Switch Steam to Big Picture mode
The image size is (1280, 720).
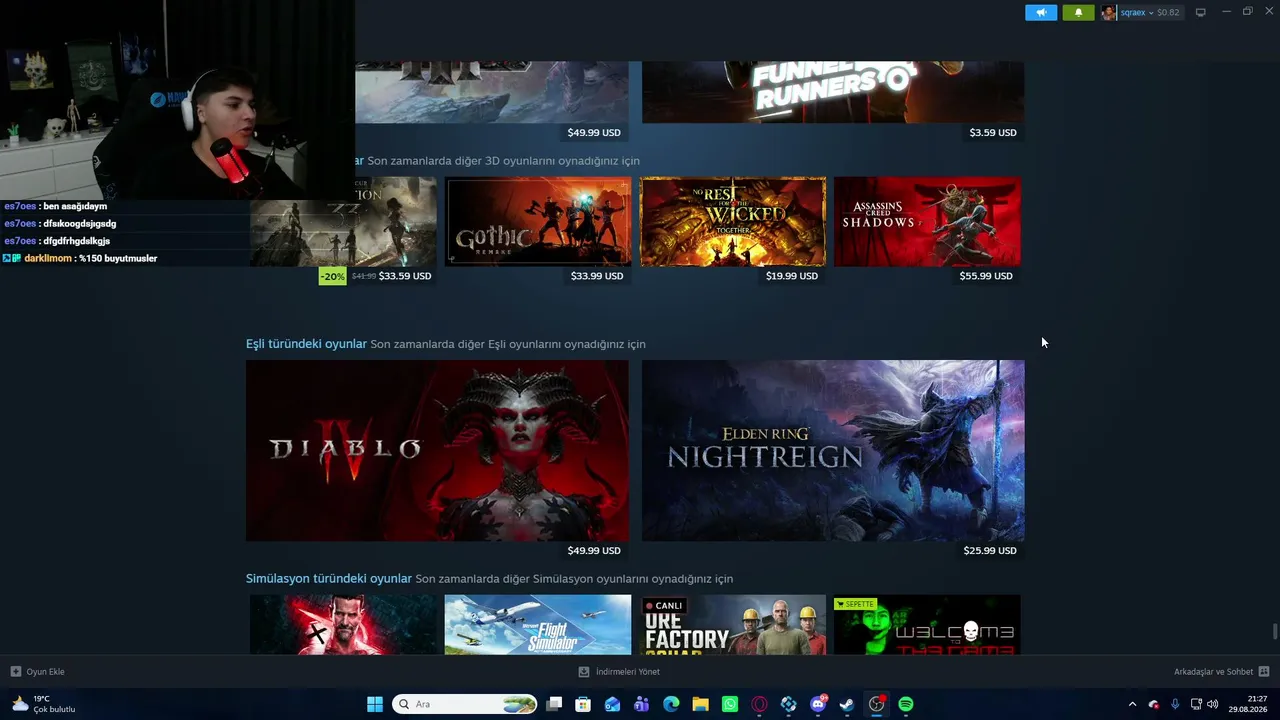click(x=1201, y=13)
